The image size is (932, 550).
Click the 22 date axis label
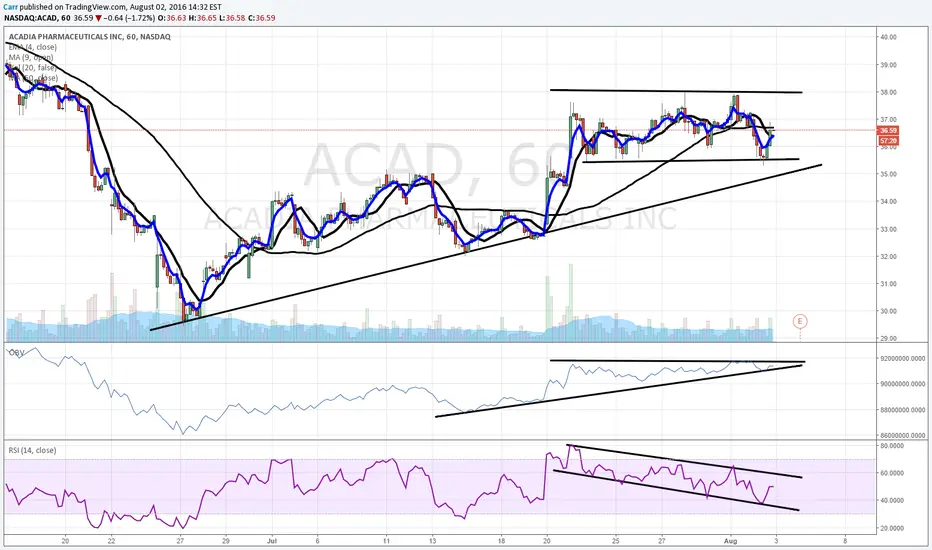coord(111,541)
